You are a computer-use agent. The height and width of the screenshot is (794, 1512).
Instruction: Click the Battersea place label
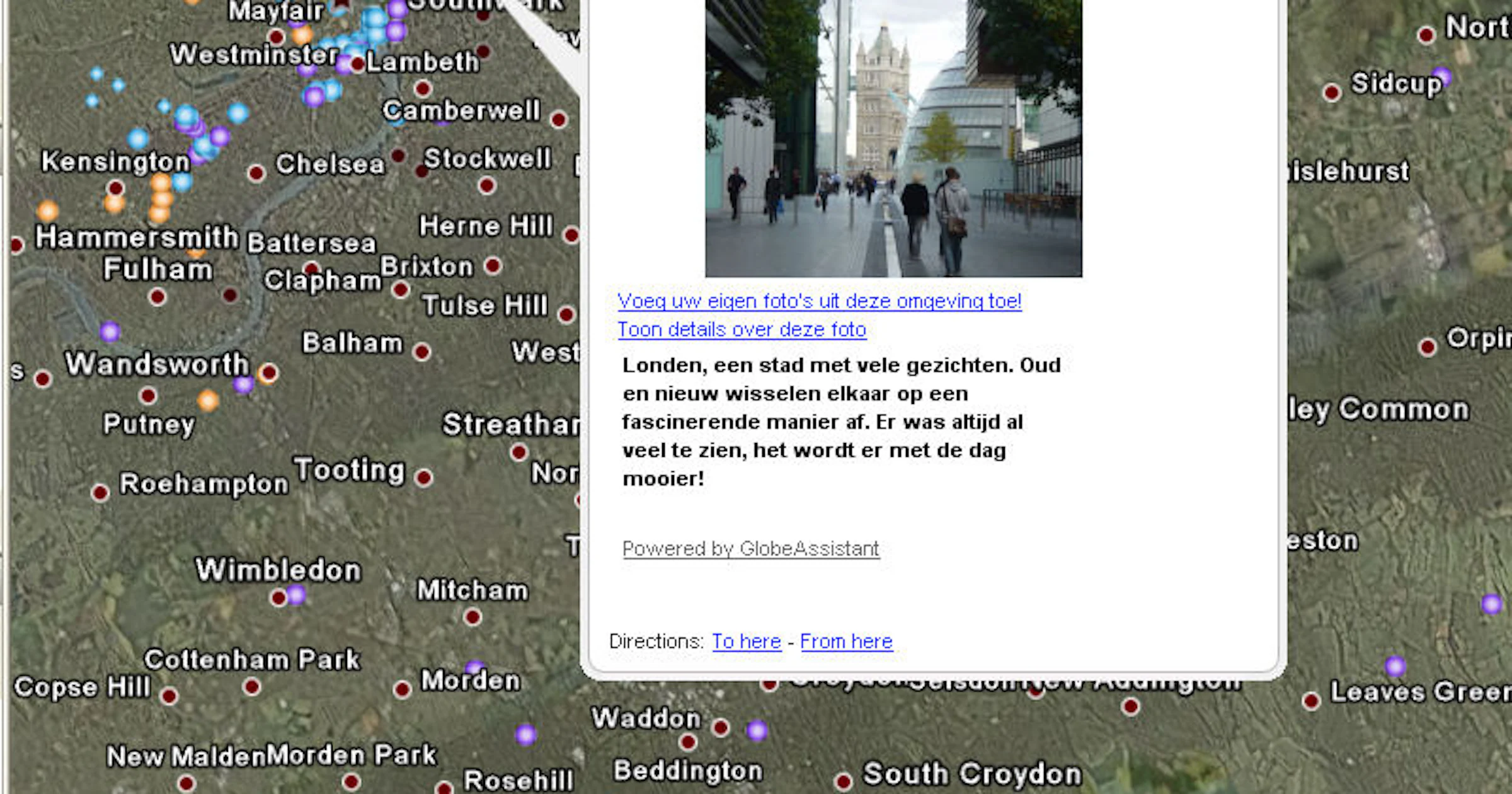point(311,243)
